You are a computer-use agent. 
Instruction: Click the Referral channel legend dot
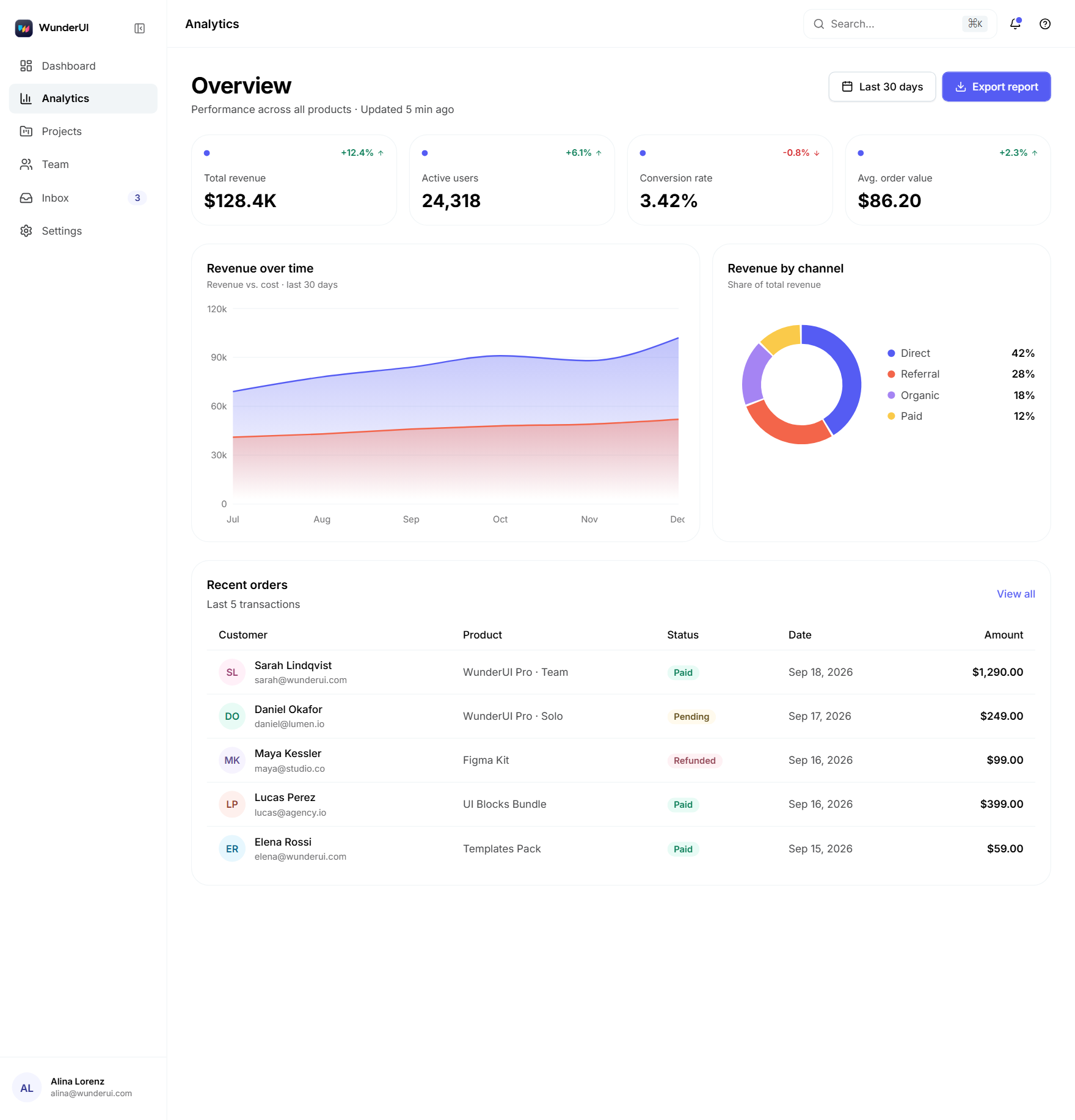tap(891, 374)
